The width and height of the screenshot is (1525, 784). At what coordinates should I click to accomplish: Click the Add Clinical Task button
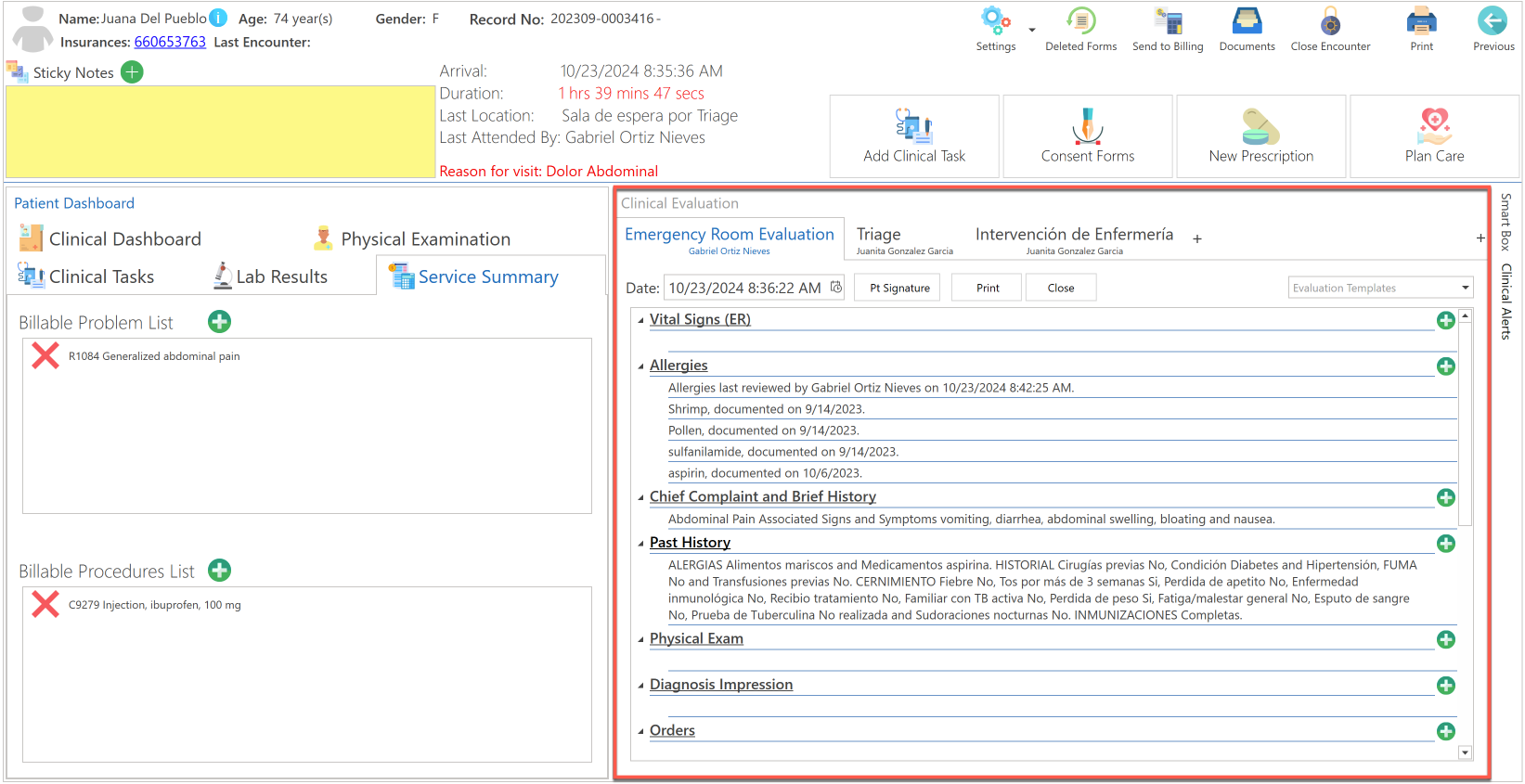pos(914,136)
